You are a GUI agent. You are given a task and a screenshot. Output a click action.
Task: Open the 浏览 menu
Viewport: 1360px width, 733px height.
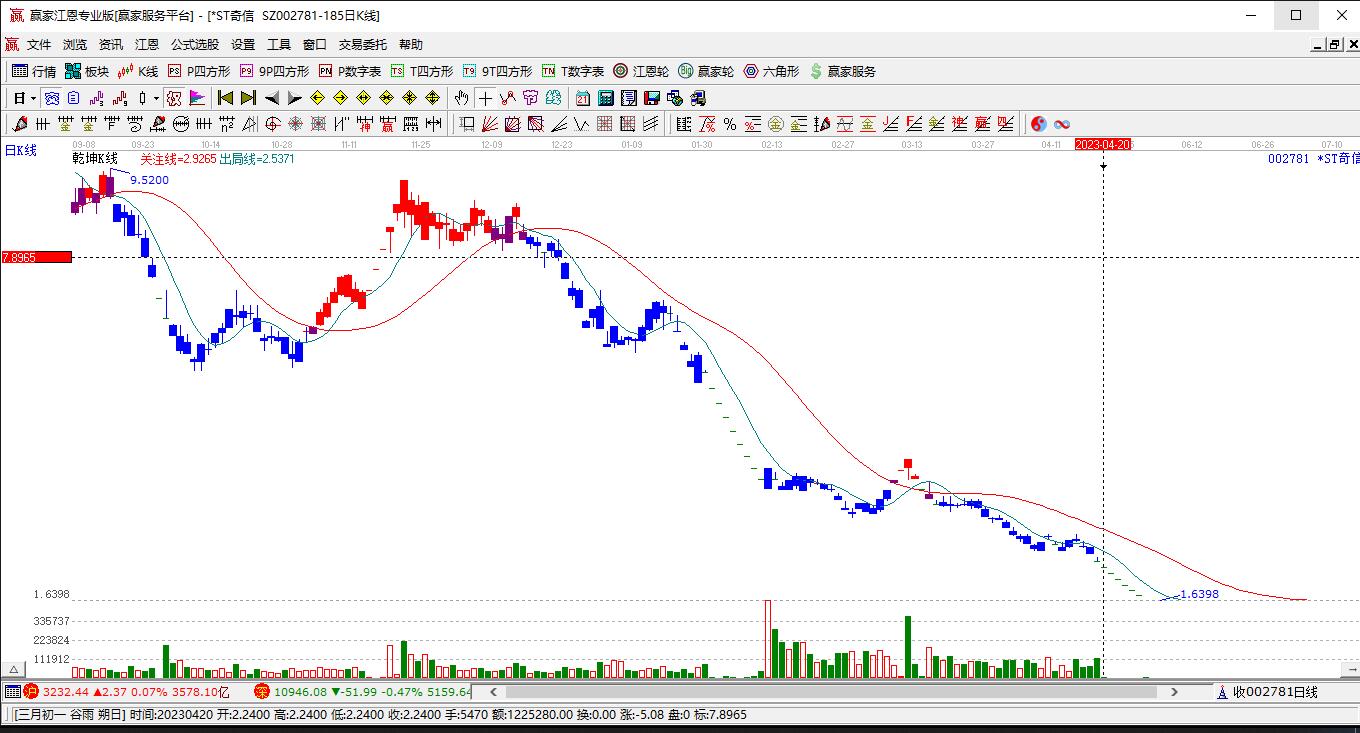(75, 45)
